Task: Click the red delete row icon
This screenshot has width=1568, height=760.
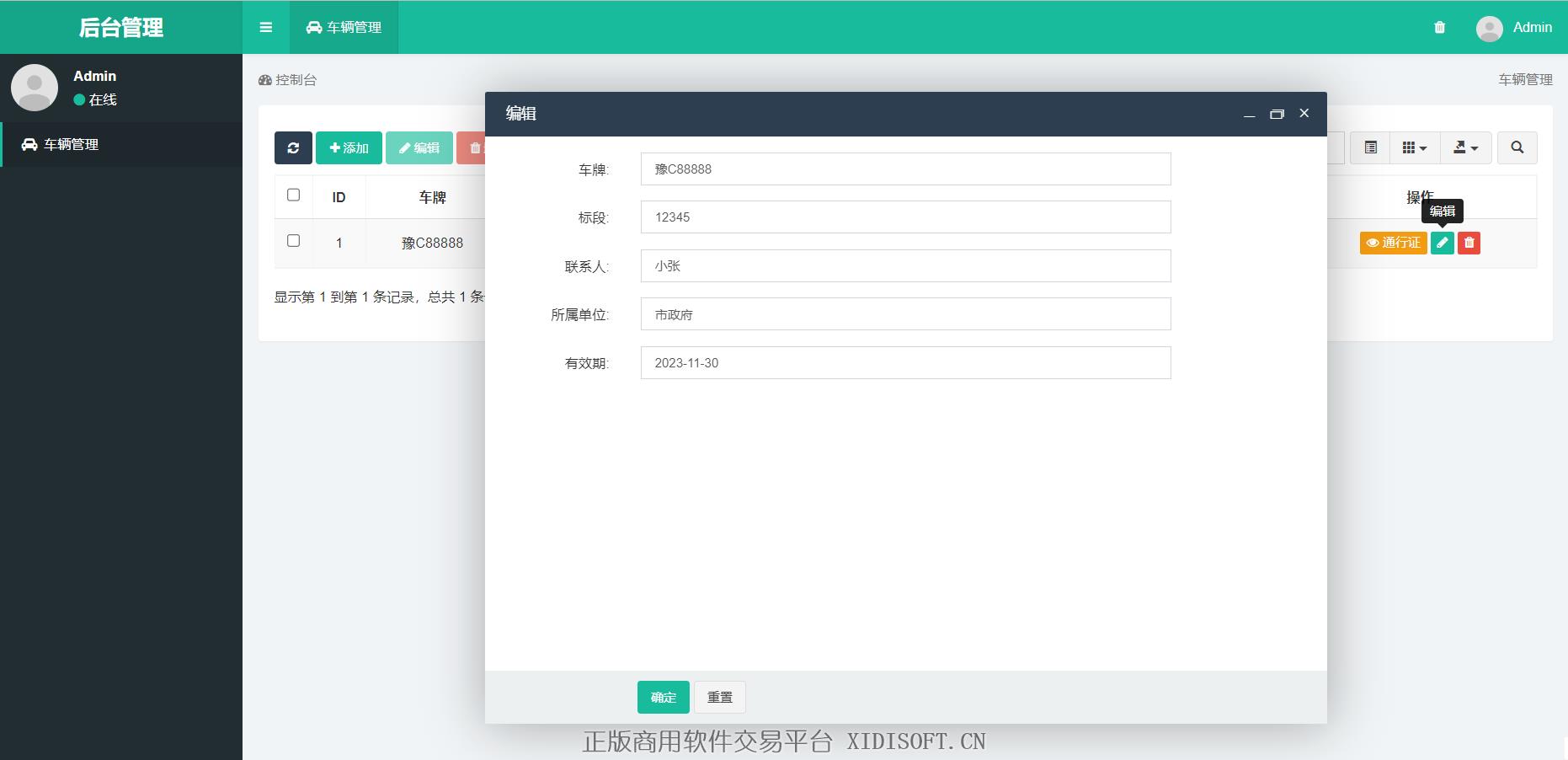Action: (1469, 243)
